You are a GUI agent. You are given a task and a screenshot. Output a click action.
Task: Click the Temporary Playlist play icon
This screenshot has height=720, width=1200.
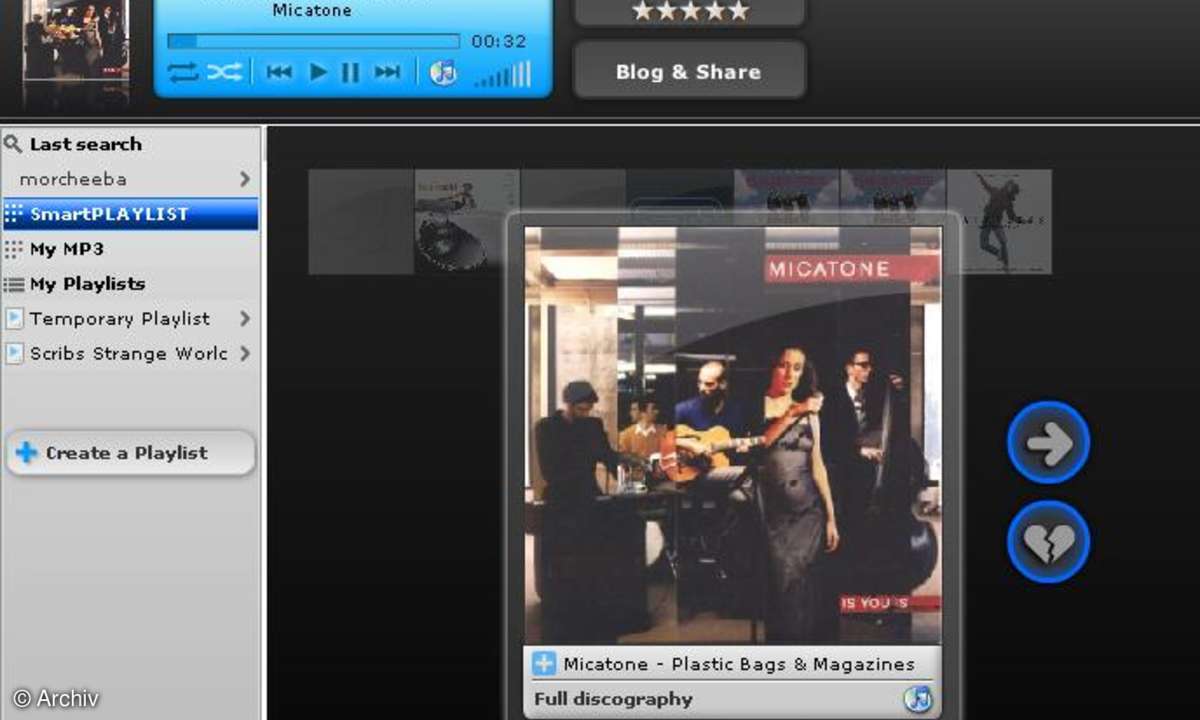pos(14,319)
